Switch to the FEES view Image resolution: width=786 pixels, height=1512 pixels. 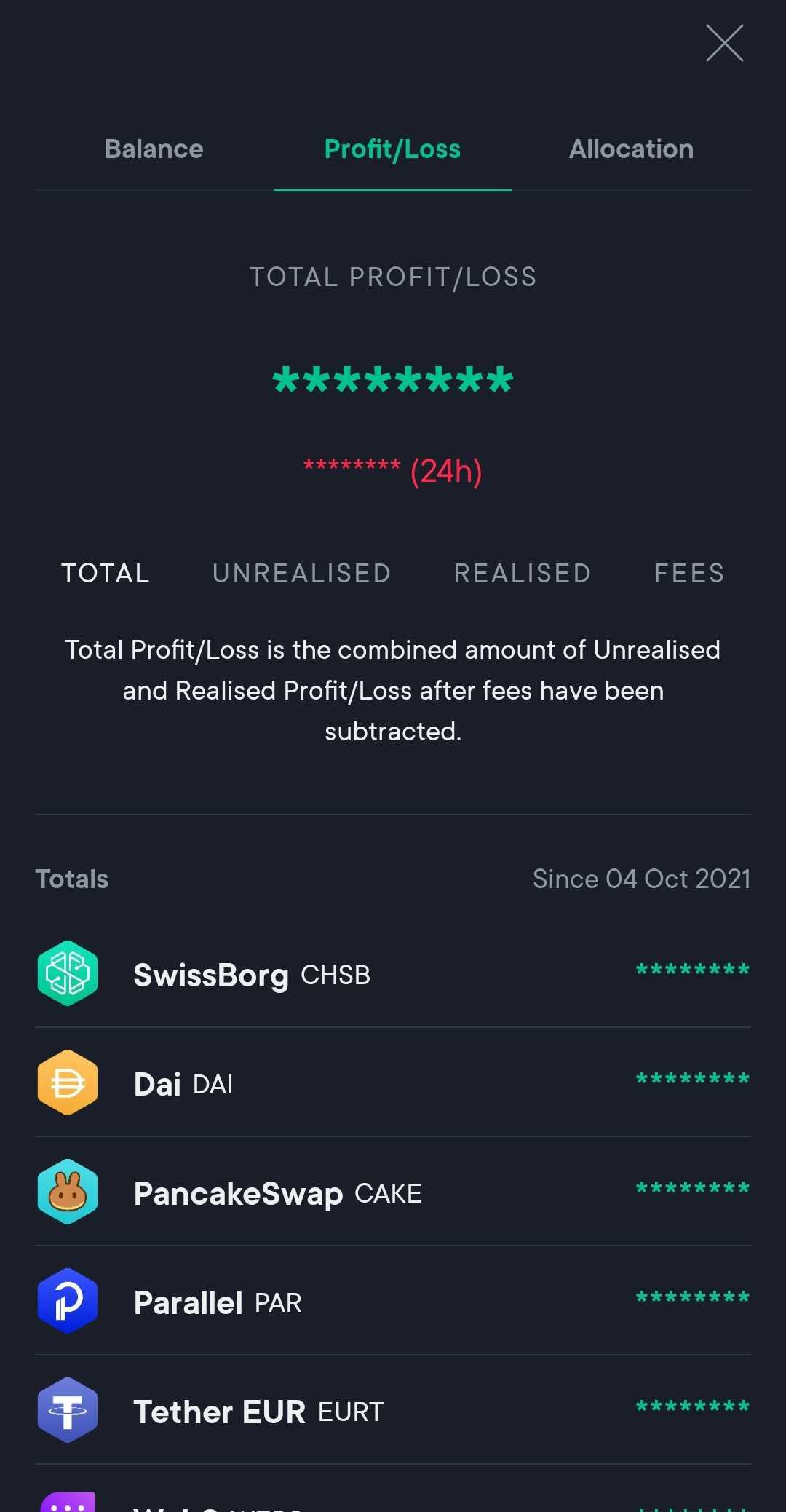point(689,574)
